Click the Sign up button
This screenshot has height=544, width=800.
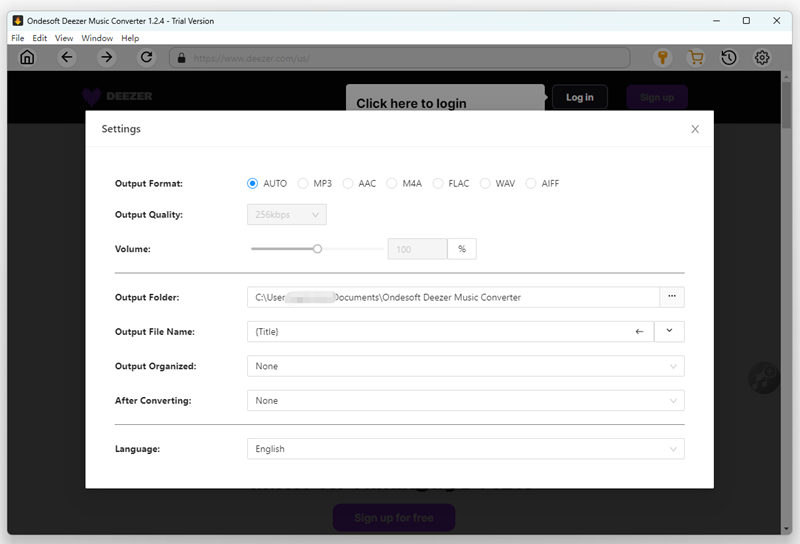[657, 97]
